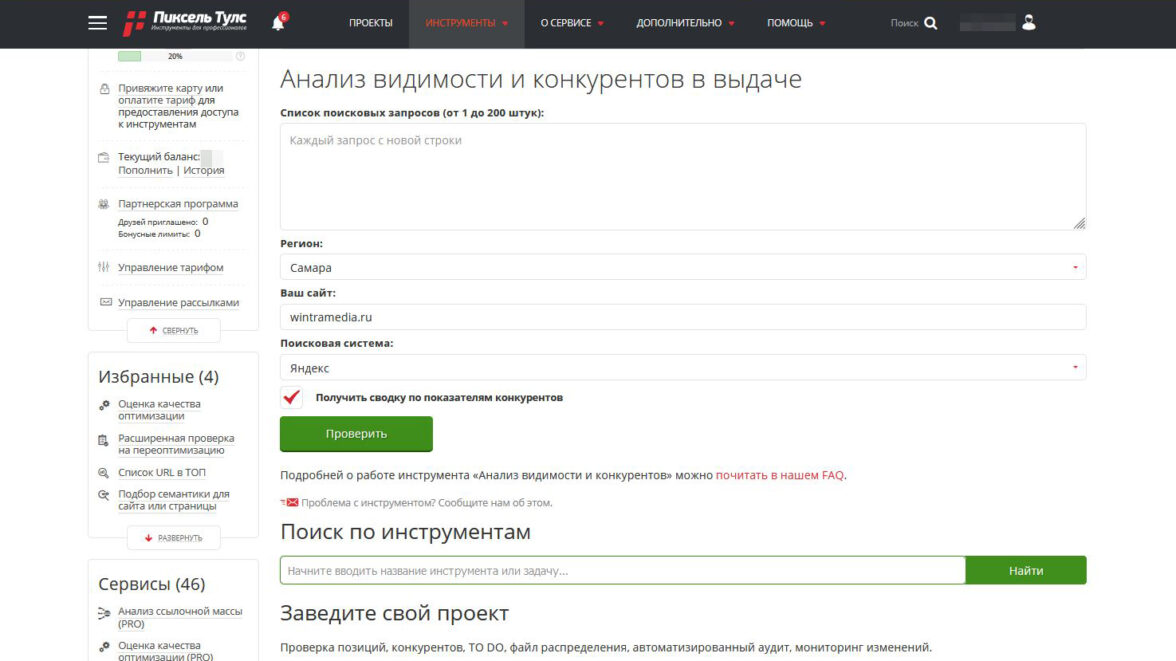This screenshot has height=661, width=1176.
Task: Open Расширенная проверка на переоптимизацию tool
Action: tap(176, 444)
